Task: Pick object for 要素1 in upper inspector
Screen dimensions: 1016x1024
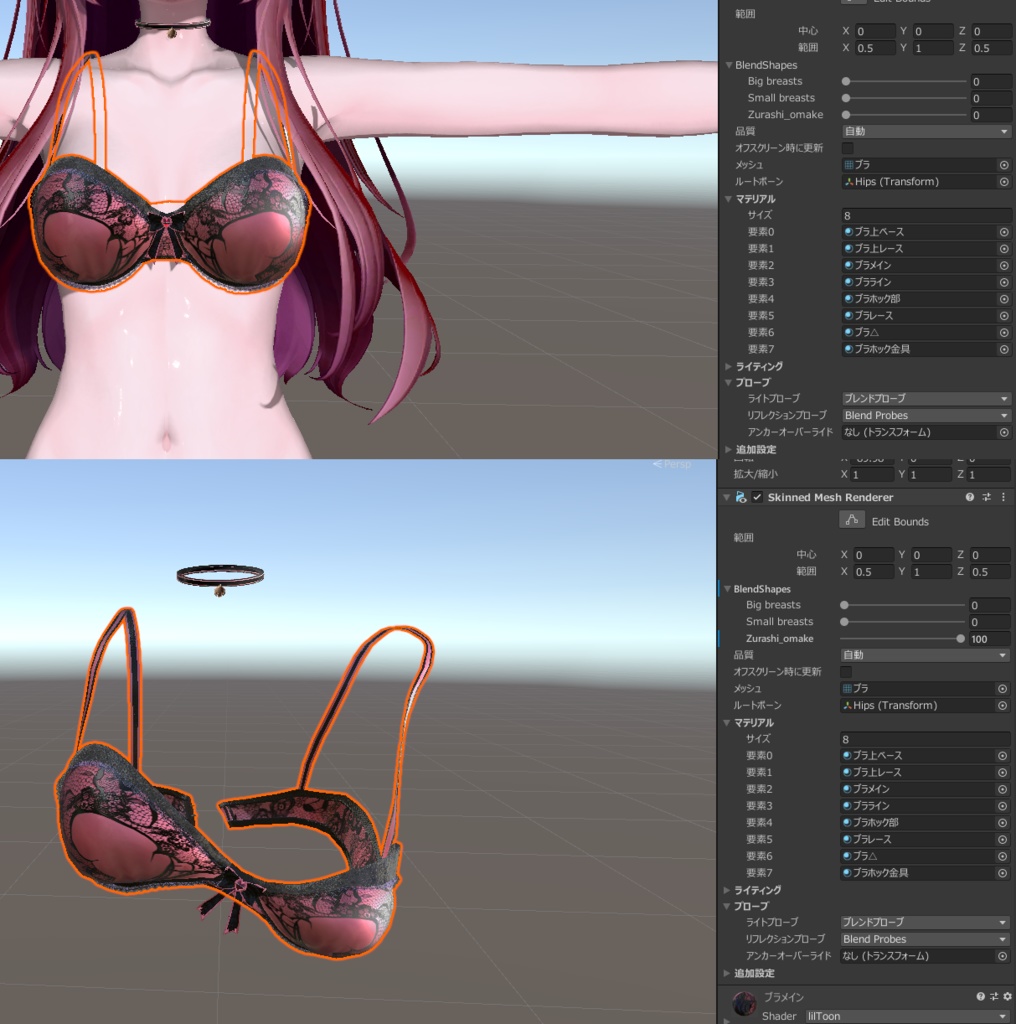Action: click(x=1004, y=249)
